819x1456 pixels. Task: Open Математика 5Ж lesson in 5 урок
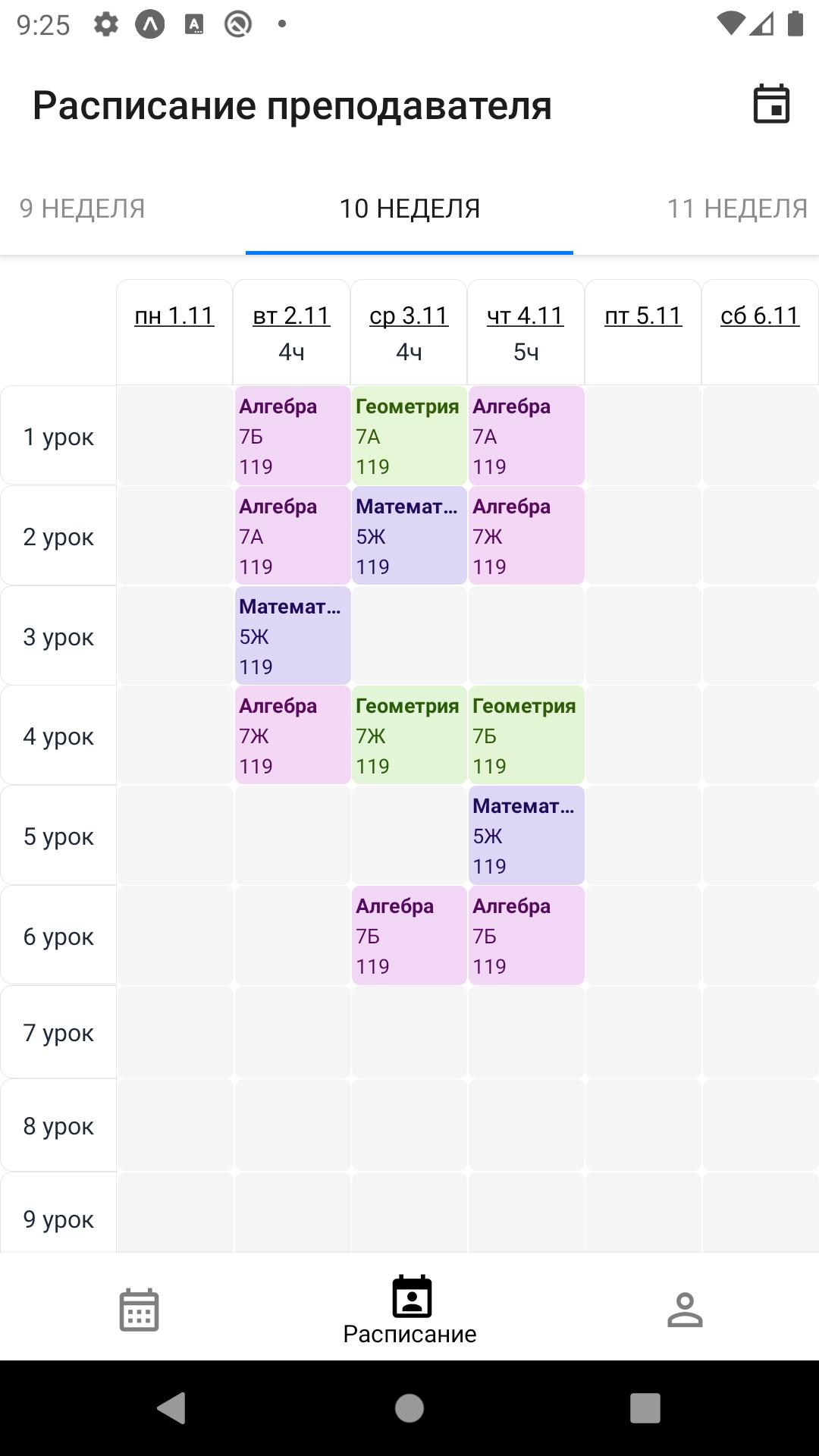click(x=526, y=836)
